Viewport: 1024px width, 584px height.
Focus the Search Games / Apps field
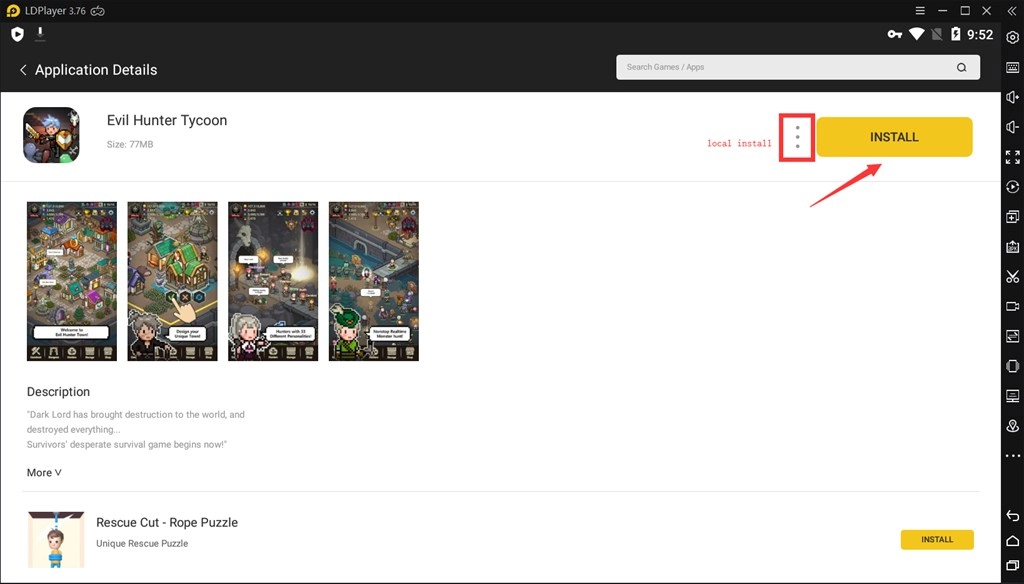pos(798,67)
